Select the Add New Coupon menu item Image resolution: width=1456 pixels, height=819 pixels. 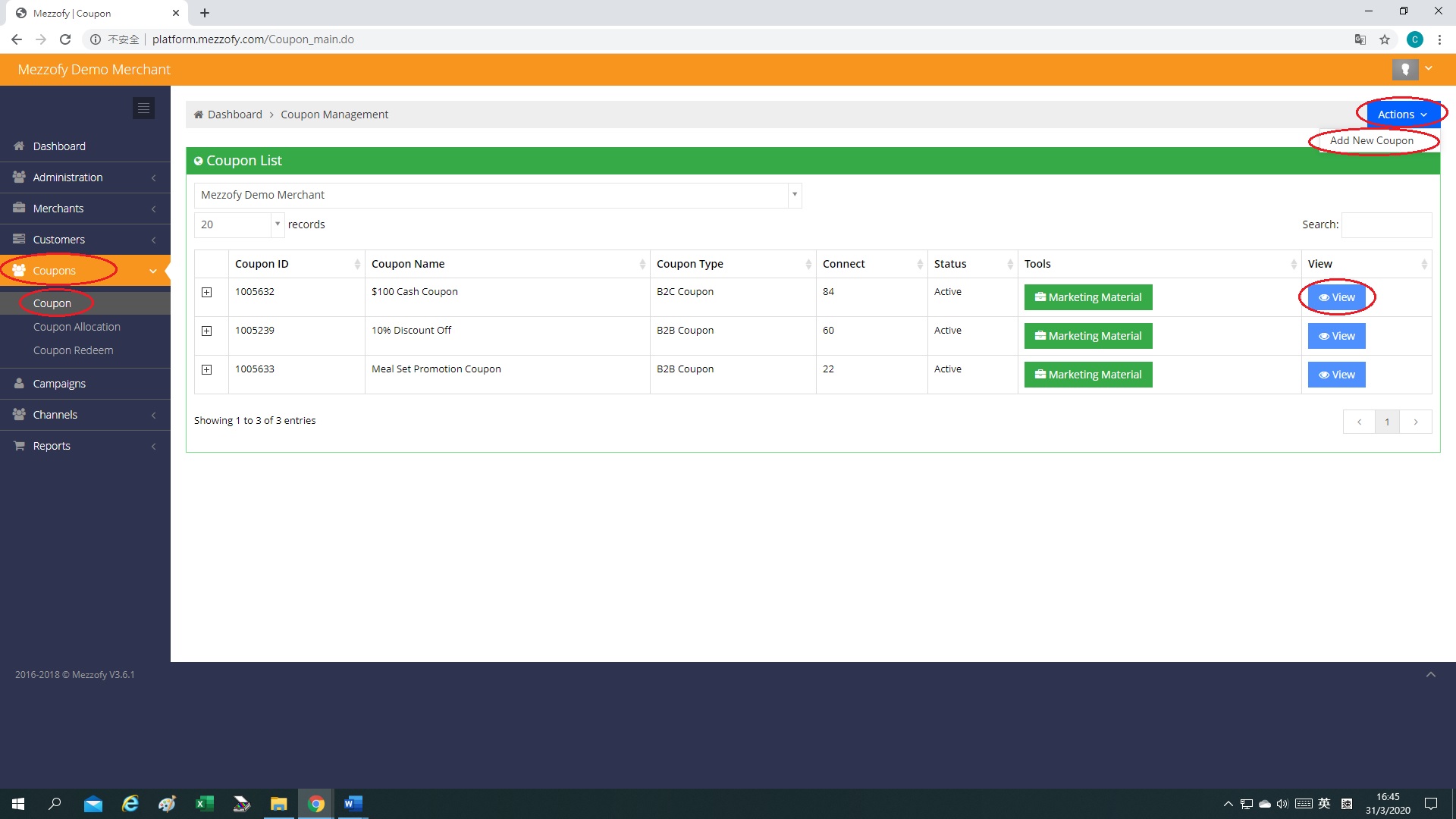coord(1371,141)
